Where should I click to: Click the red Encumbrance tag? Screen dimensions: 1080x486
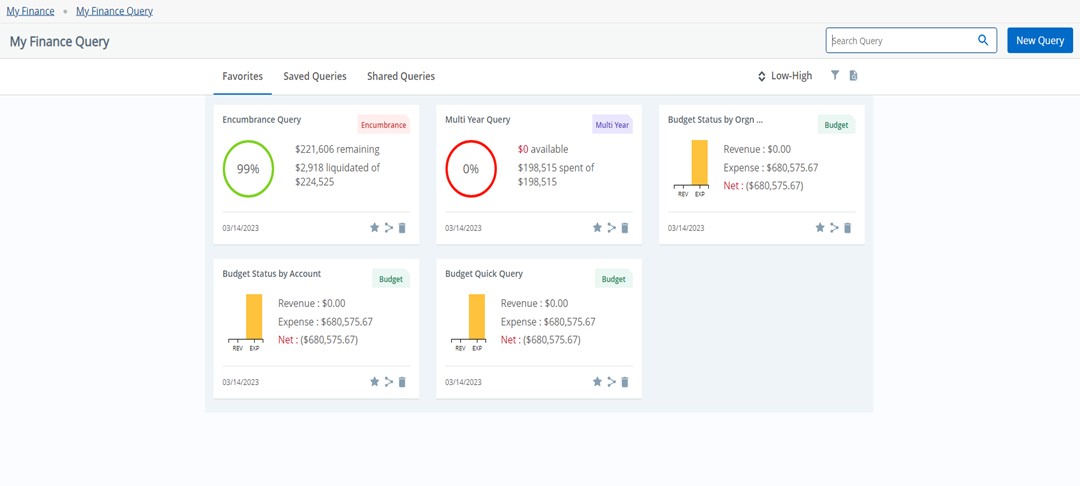384,125
